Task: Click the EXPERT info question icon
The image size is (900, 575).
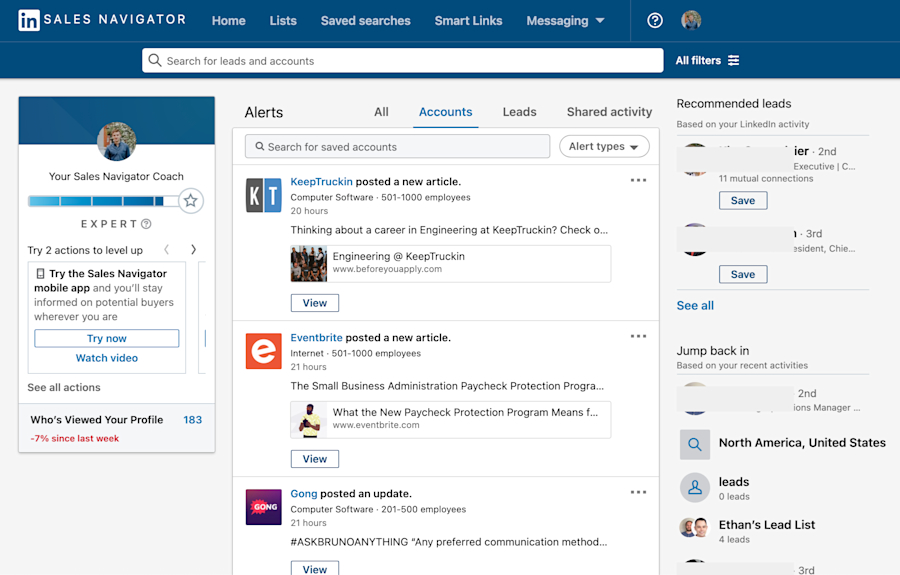Action: (x=146, y=224)
